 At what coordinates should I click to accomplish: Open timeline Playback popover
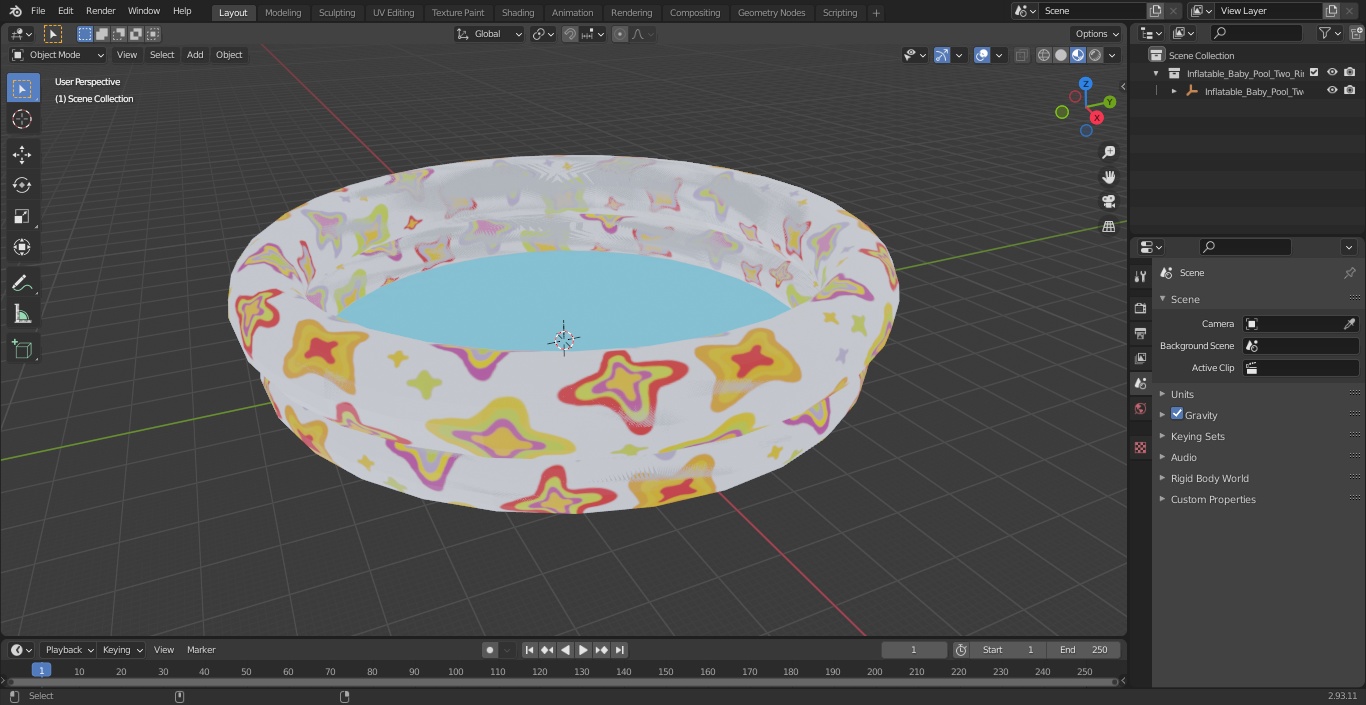(x=69, y=650)
